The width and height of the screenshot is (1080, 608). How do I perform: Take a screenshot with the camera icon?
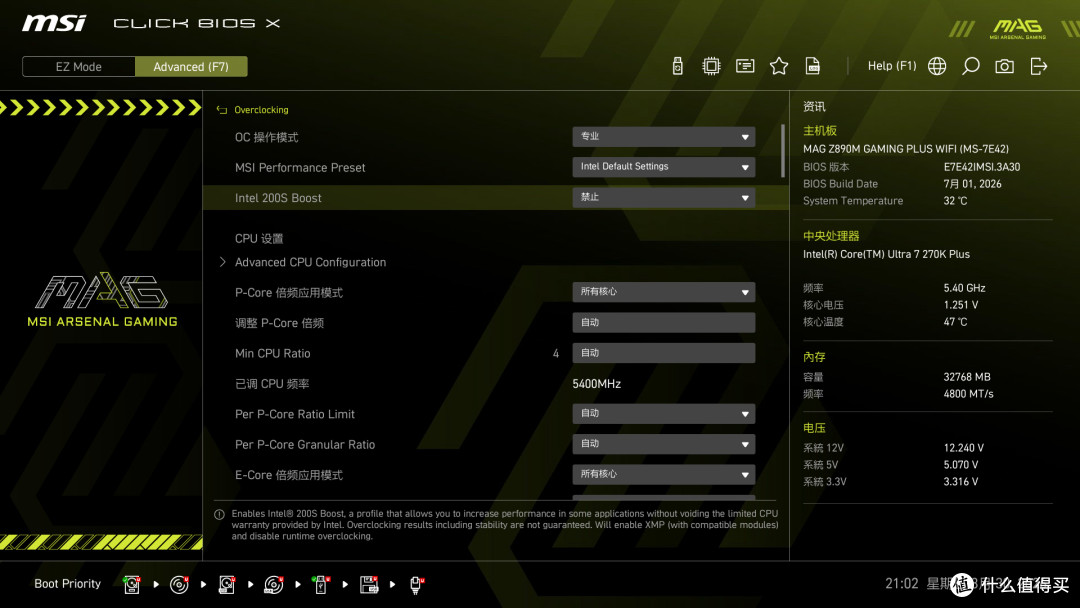1004,66
